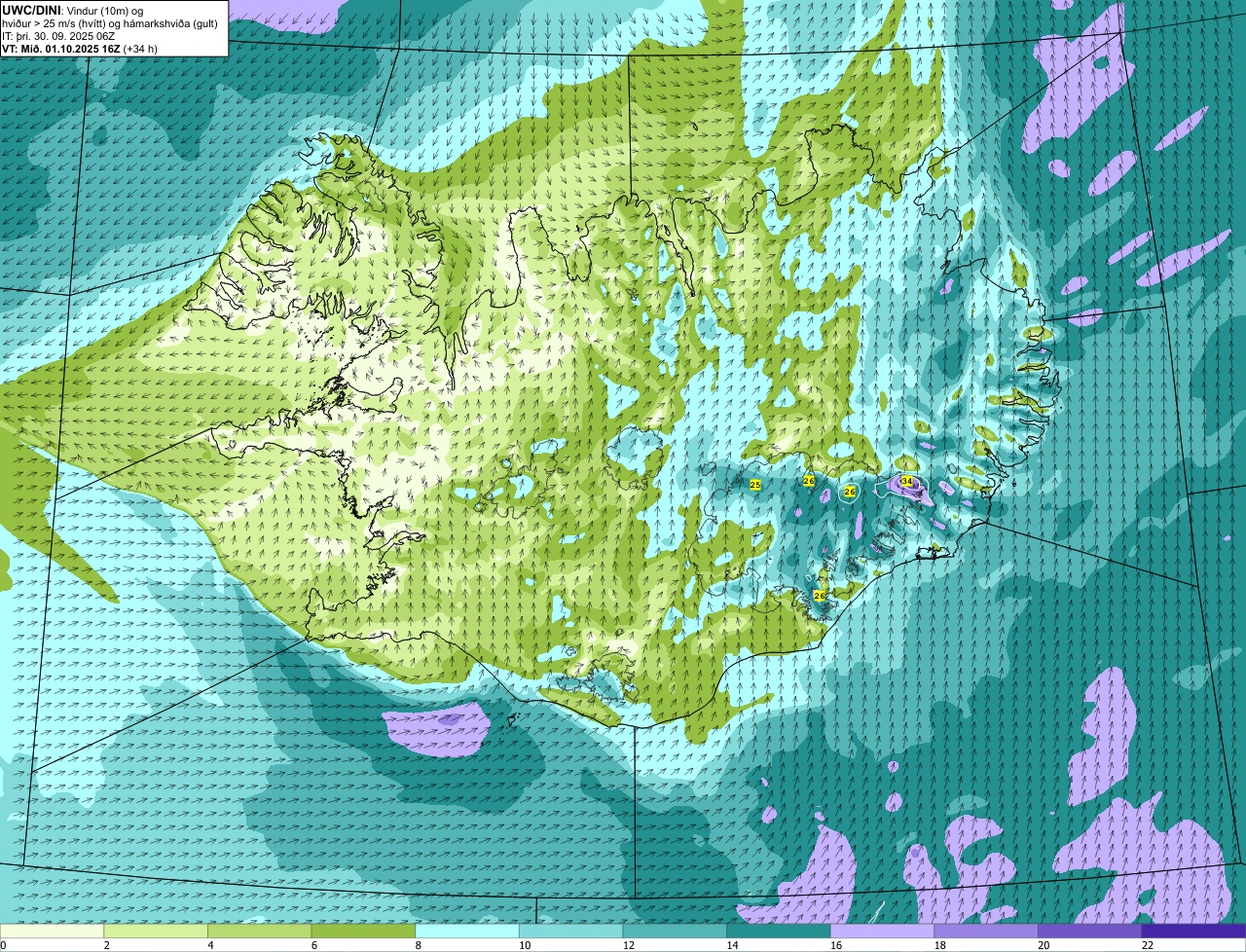This screenshot has width=1246, height=952.
Task: Click the valid time 'VT: Mið. 01.10.2025 16Z (+34 h)'
Action: 80,49
